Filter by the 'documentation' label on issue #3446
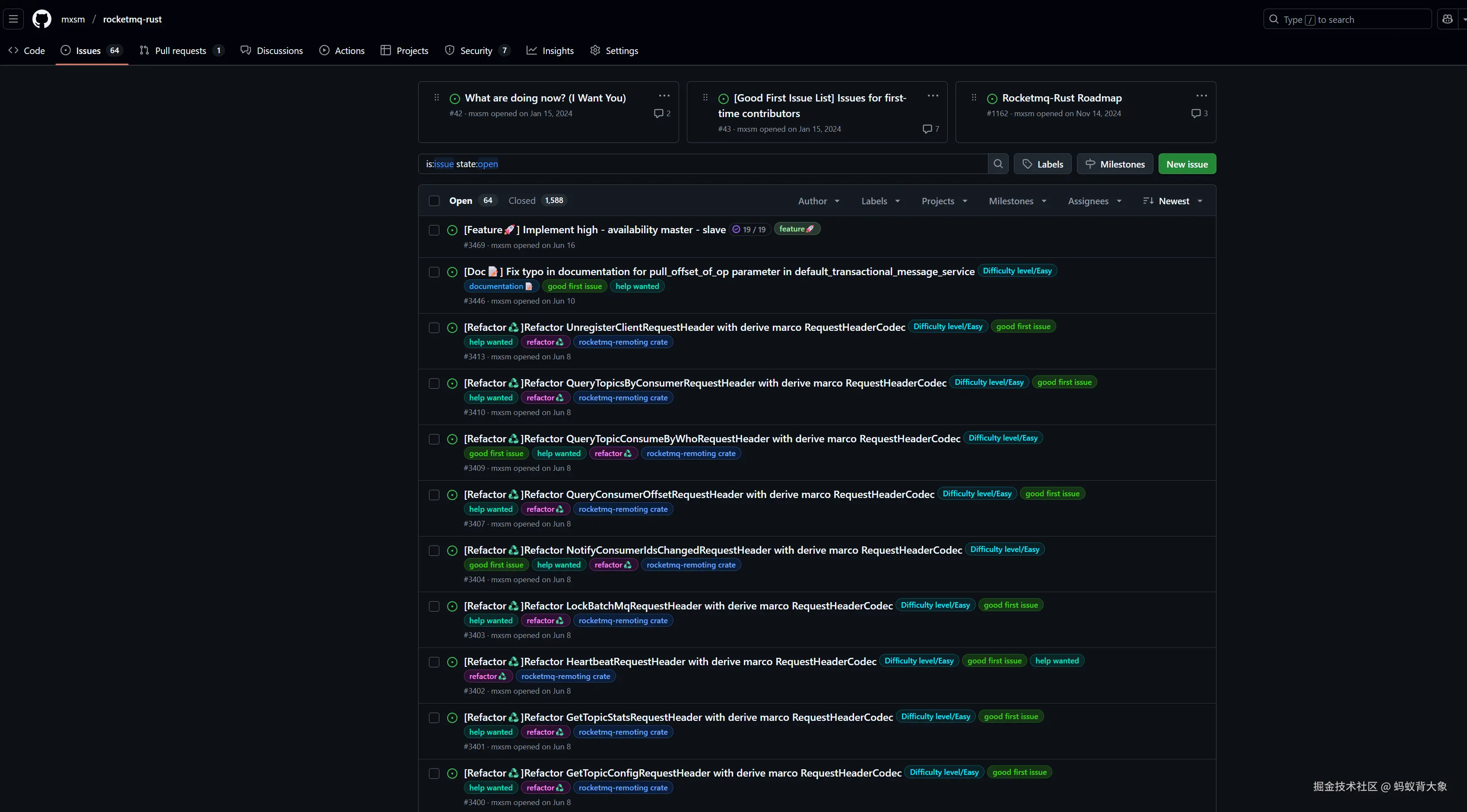 [x=501, y=286]
